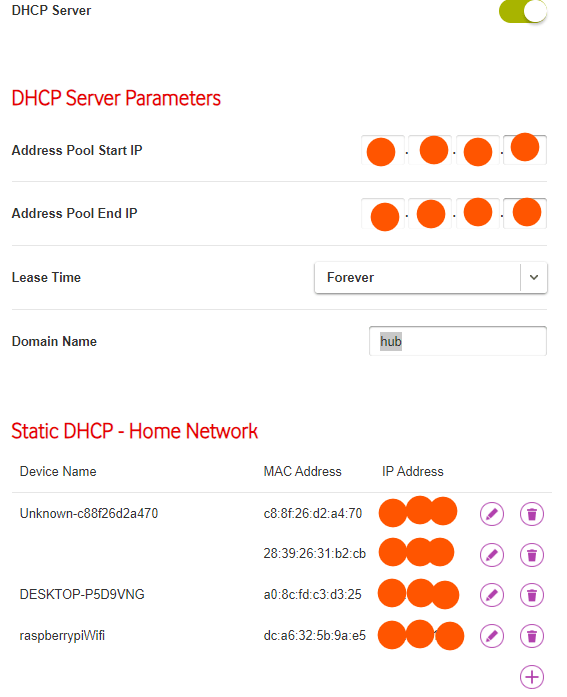This screenshot has height=697, width=567.
Task: Click the first octet of Pool End IP
Action: tap(383, 214)
